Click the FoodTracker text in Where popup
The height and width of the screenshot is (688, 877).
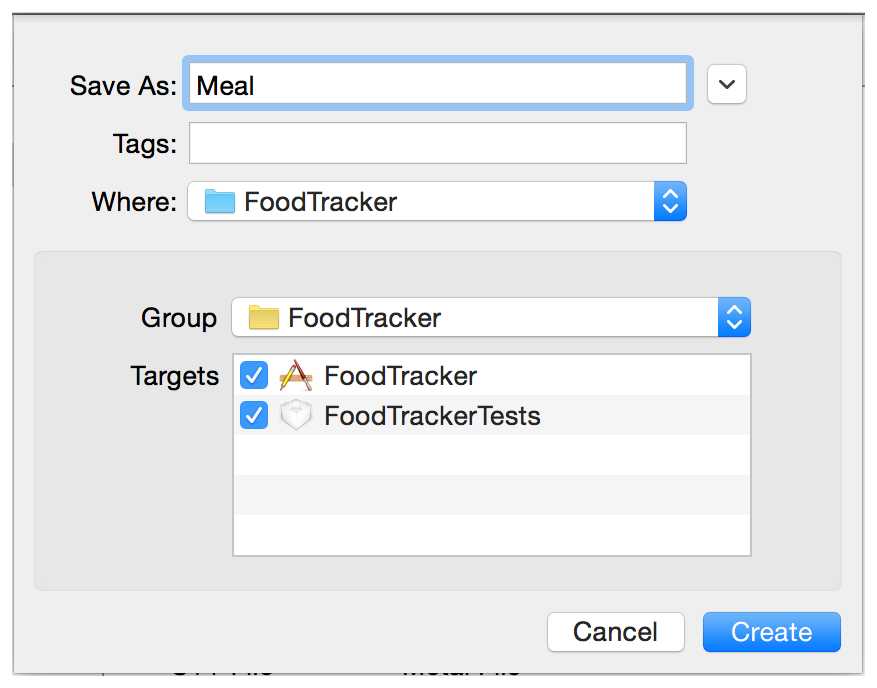tap(320, 202)
